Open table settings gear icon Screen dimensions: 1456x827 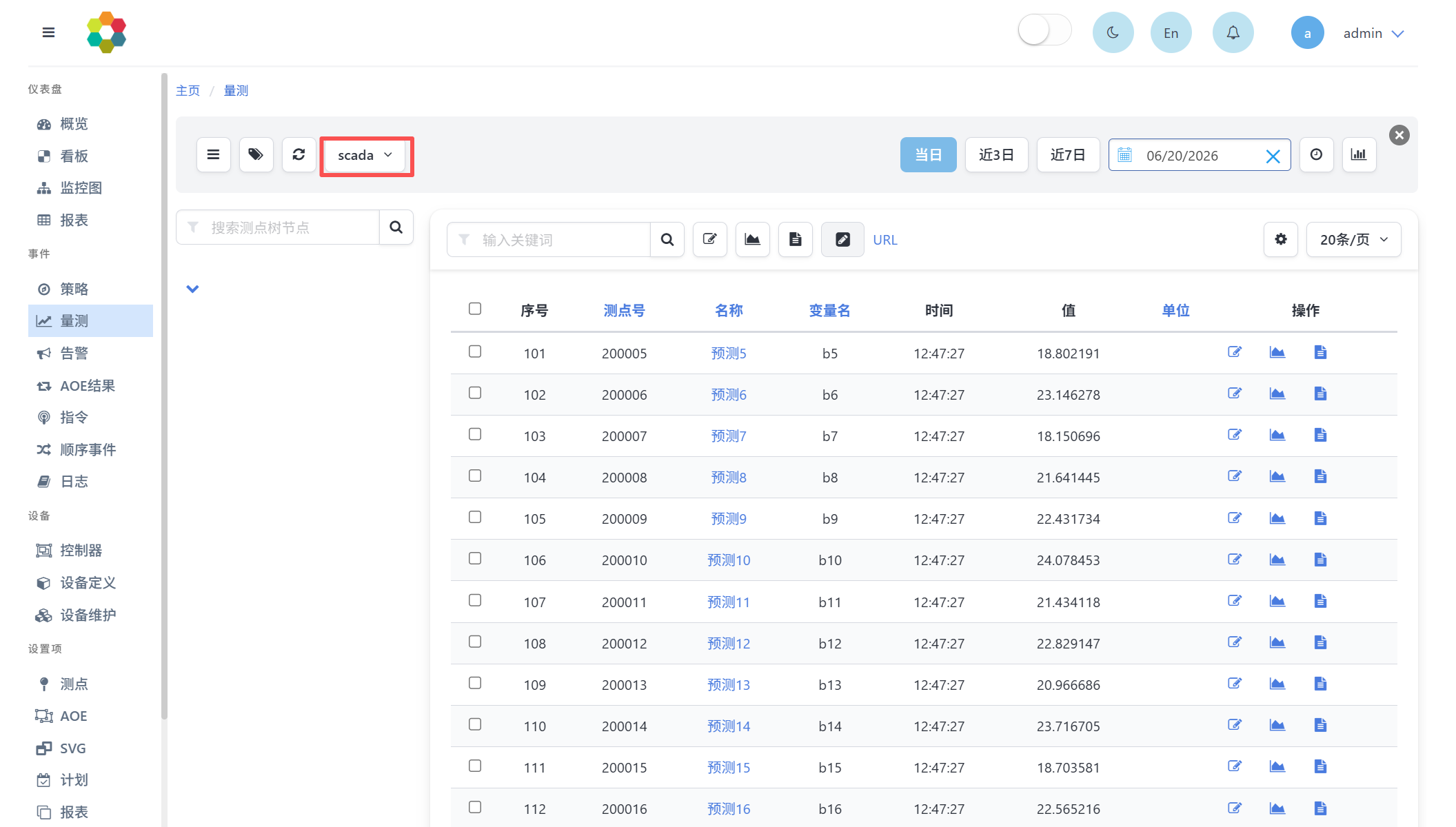[1280, 239]
